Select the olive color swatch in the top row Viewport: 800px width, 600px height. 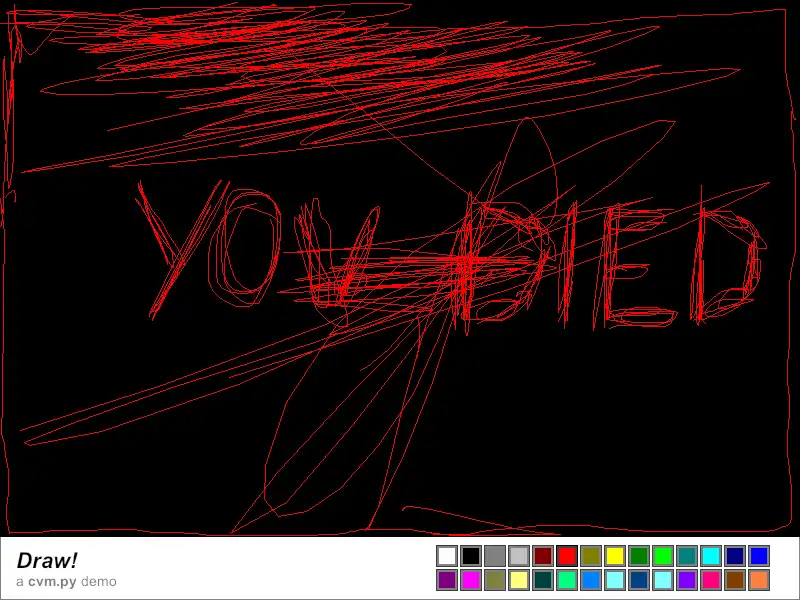click(591, 556)
